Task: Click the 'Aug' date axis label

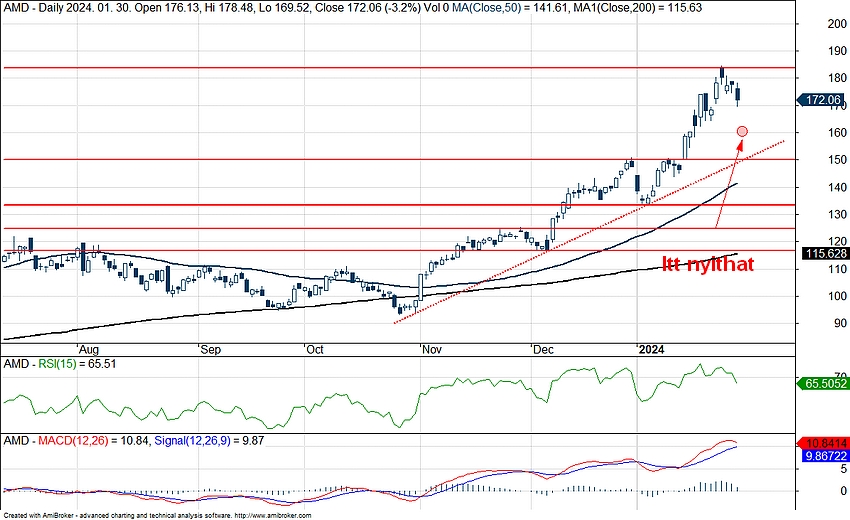Action: coord(88,349)
